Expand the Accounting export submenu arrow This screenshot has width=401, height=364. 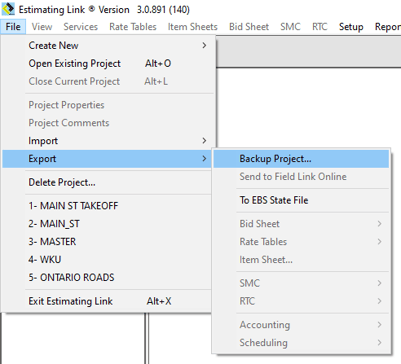[379, 325]
